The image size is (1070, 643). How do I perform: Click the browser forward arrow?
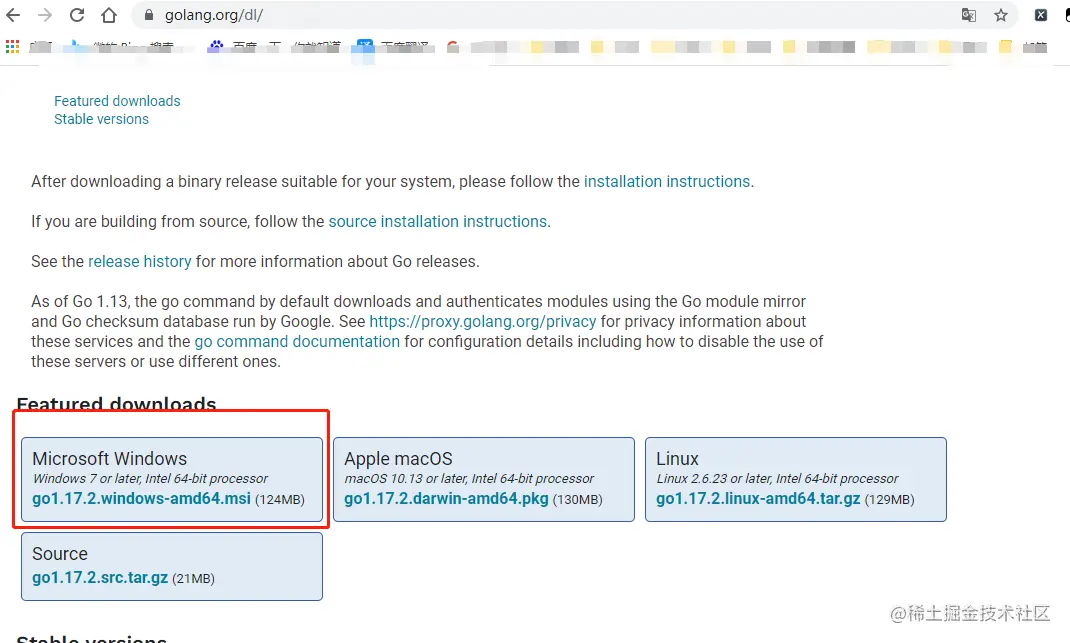coord(45,14)
